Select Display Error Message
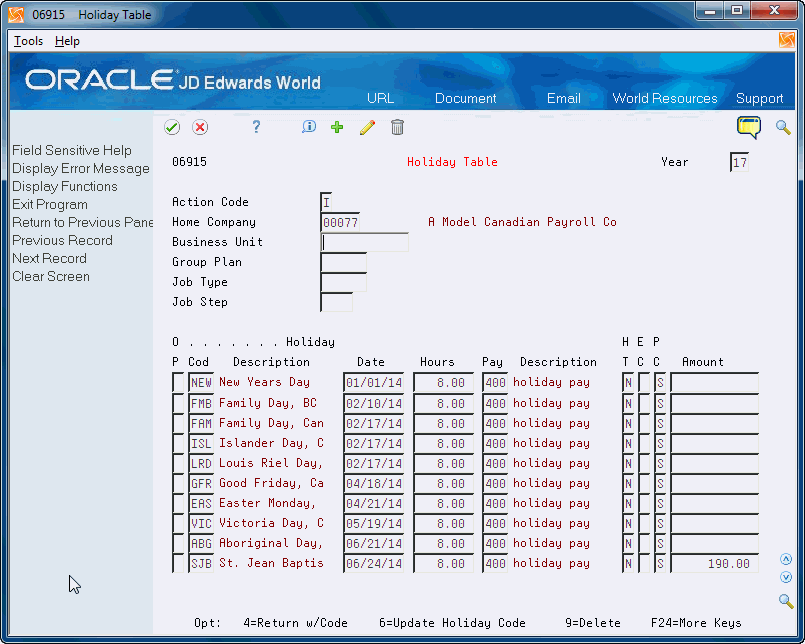The width and height of the screenshot is (805, 644). [x=81, y=168]
